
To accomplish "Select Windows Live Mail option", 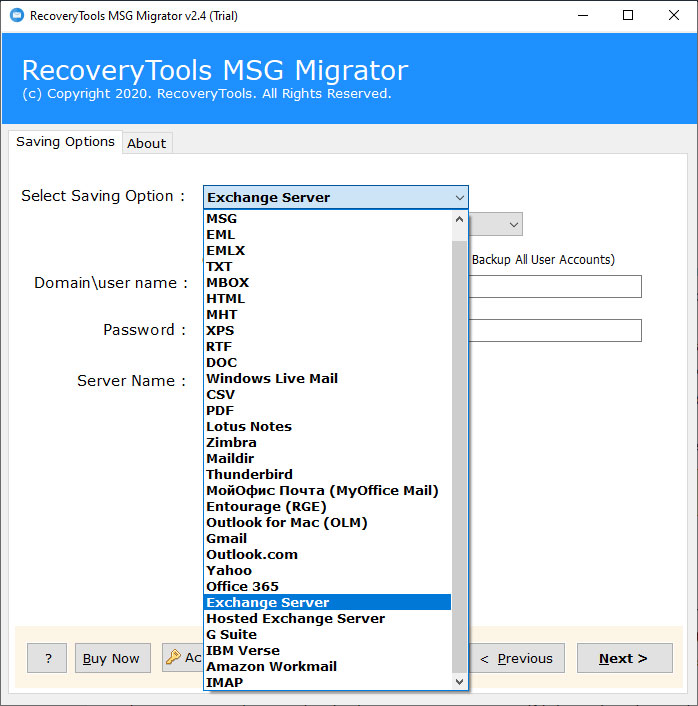I will pyautogui.click(x=327, y=379).
